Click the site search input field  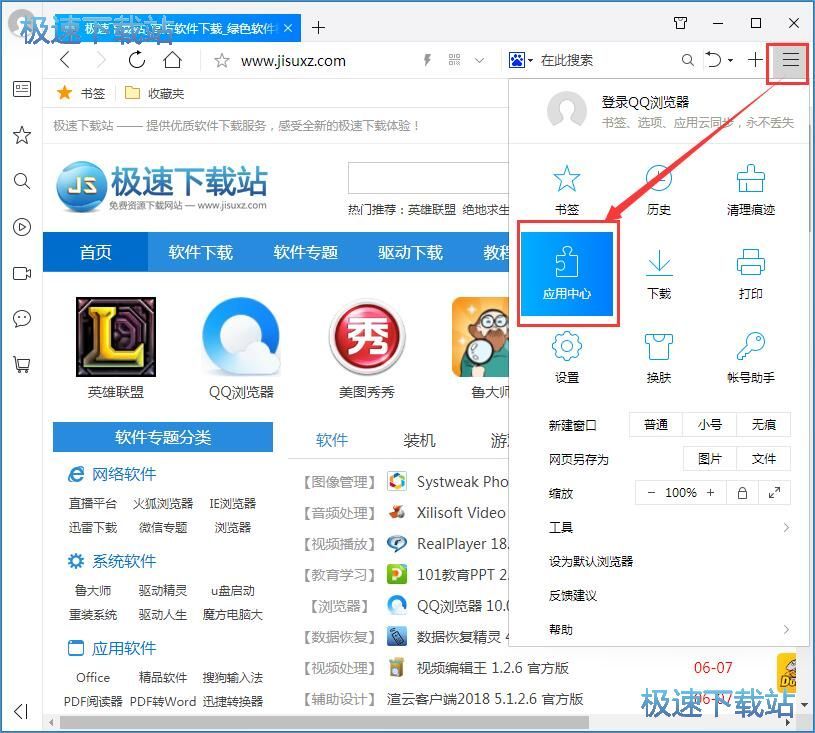428,178
